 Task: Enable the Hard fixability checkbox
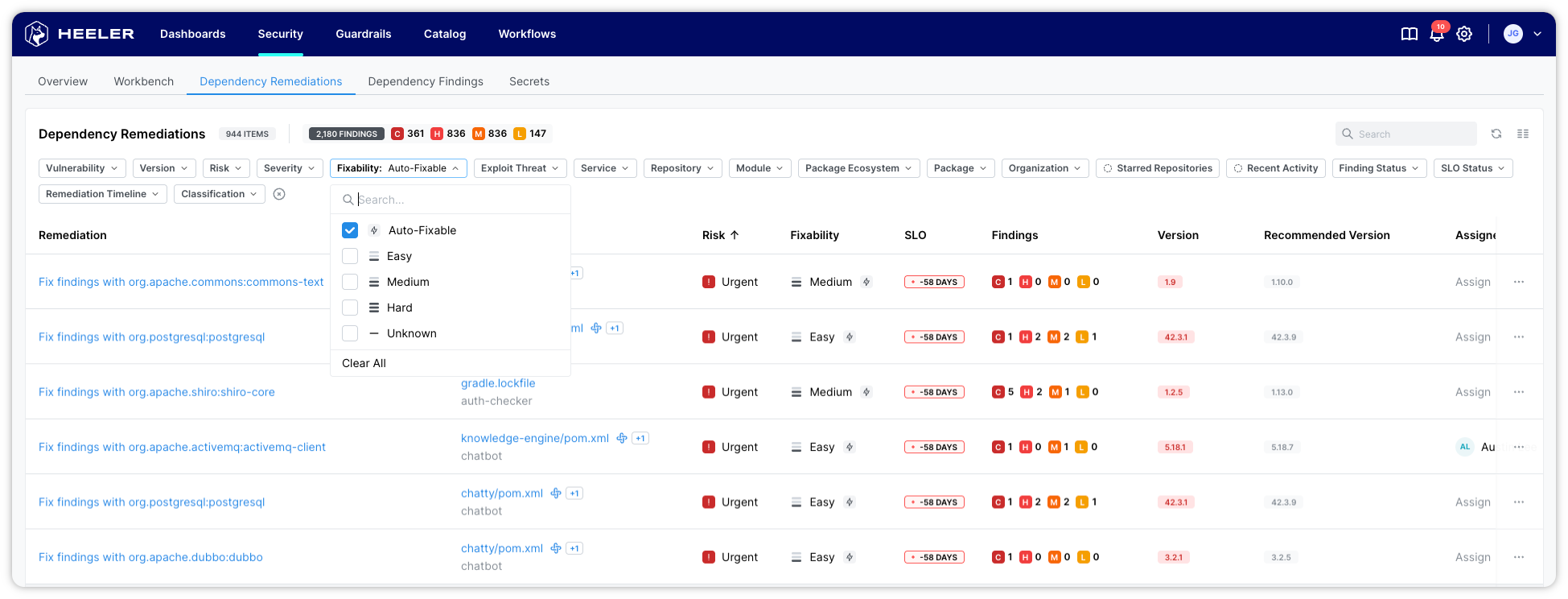[350, 308]
